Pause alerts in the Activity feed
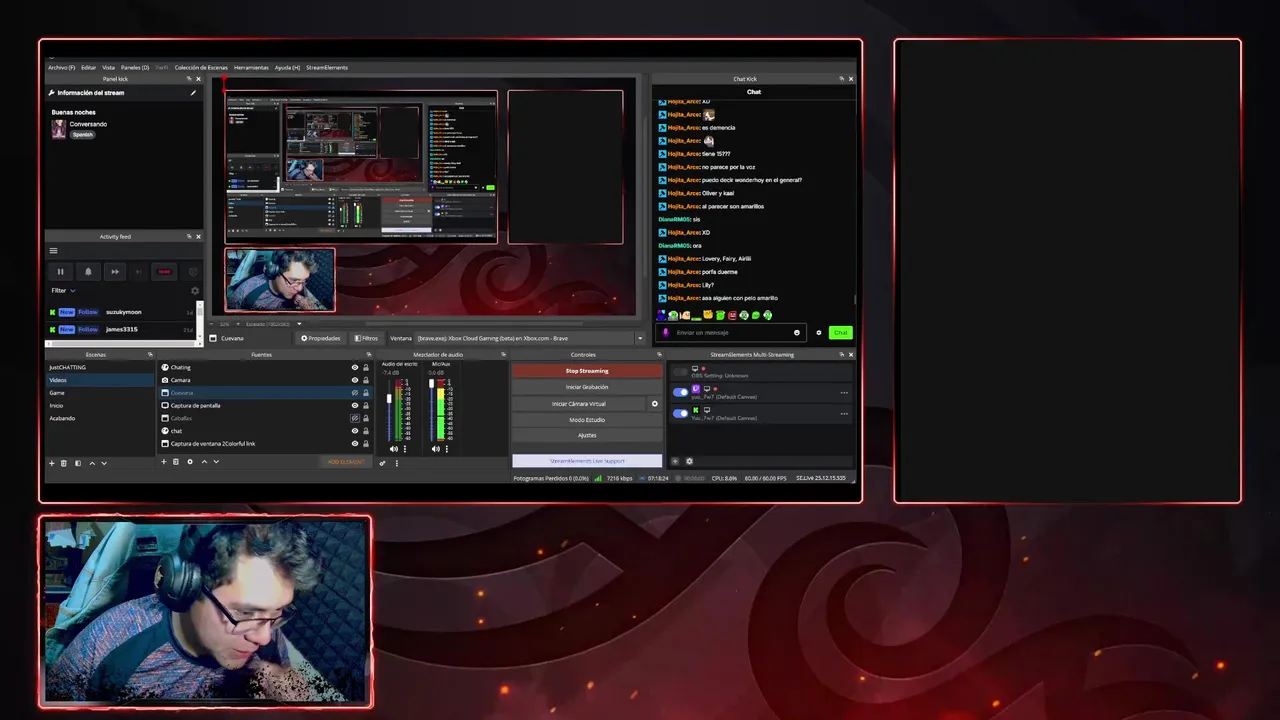The image size is (1280, 720). click(61, 271)
